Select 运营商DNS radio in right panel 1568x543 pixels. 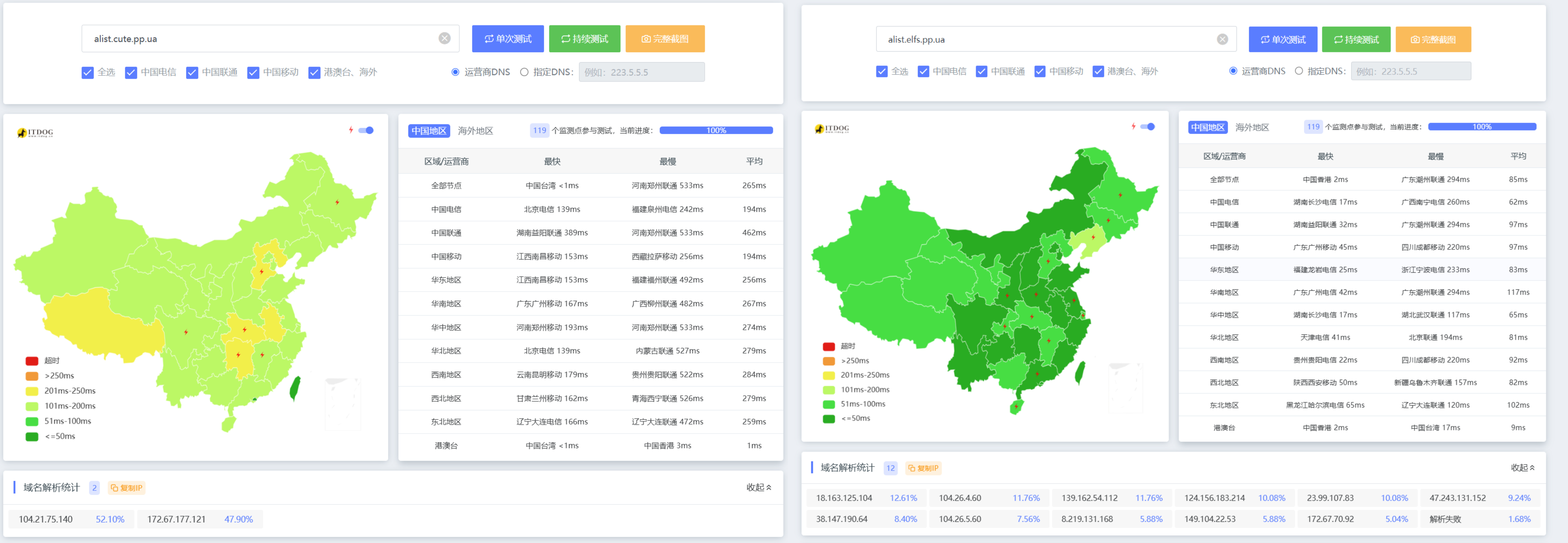coord(1233,71)
